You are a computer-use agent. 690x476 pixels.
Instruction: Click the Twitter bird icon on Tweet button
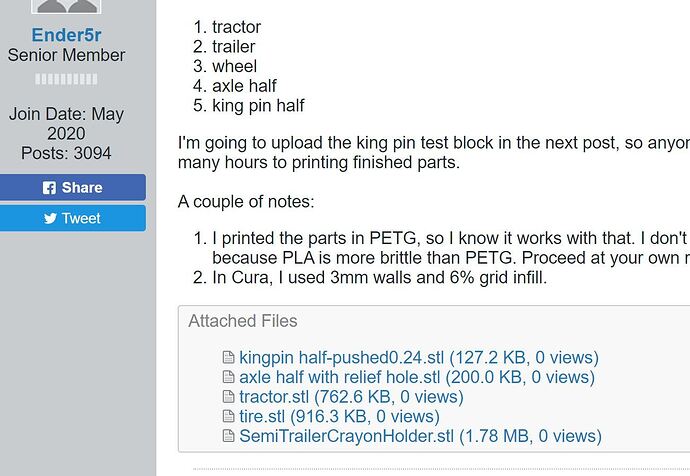50,218
